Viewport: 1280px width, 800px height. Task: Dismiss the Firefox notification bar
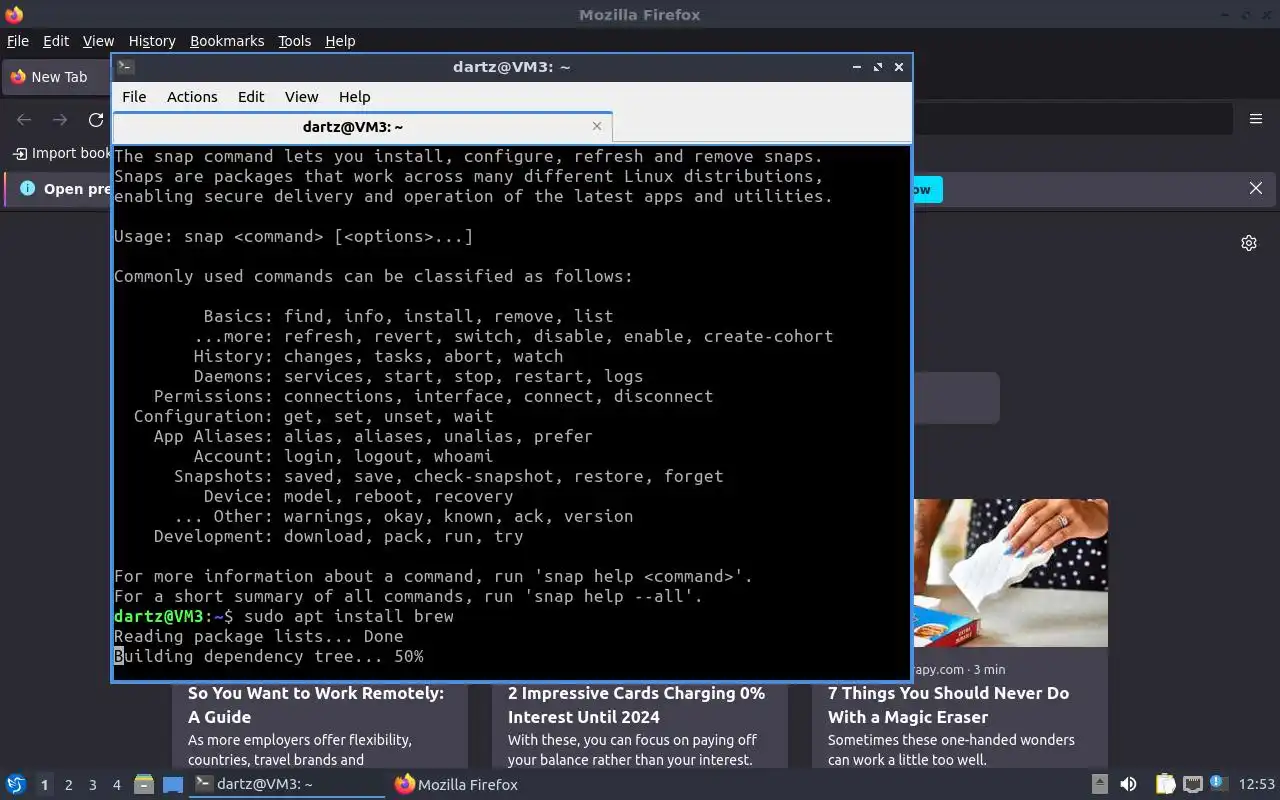(1256, 188)
